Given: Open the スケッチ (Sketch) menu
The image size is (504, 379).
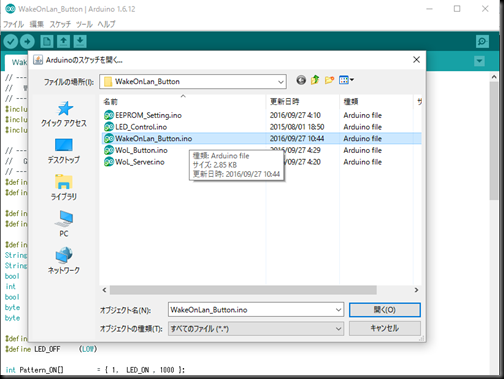Looking at the screenshot, I should 60,24.
